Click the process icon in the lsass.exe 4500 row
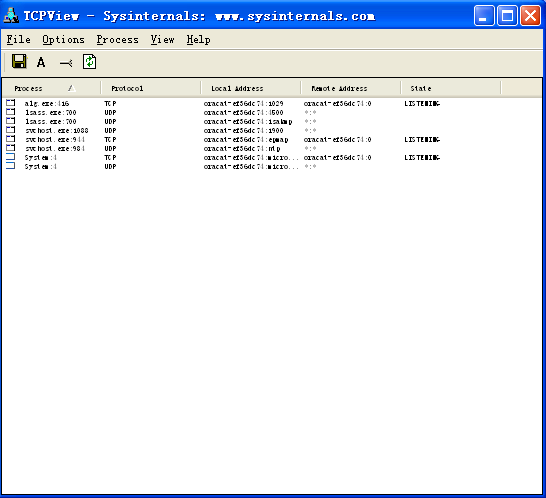 pyautogui.click(x=11, y=112)
